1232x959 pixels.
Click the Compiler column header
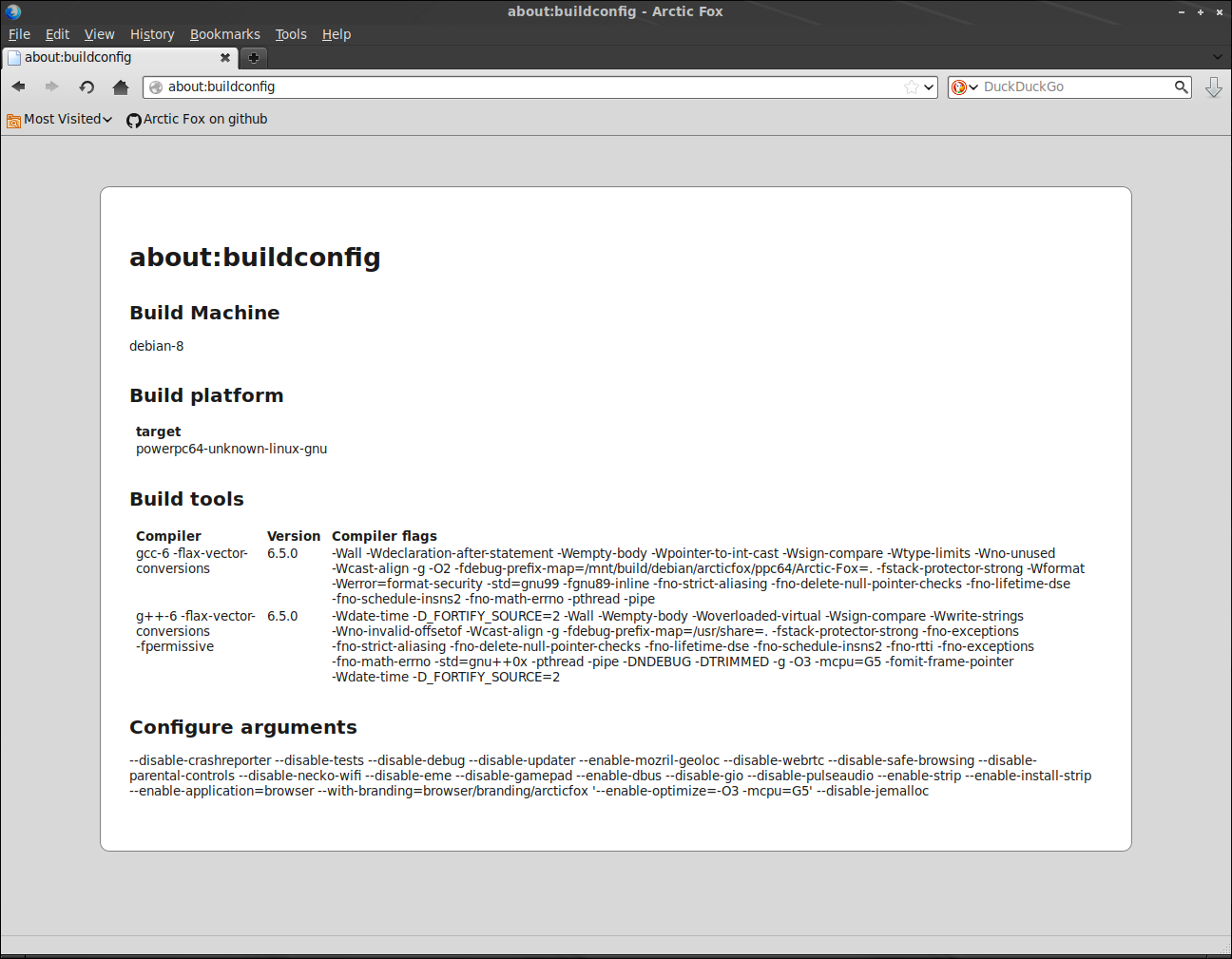point(168,536)
